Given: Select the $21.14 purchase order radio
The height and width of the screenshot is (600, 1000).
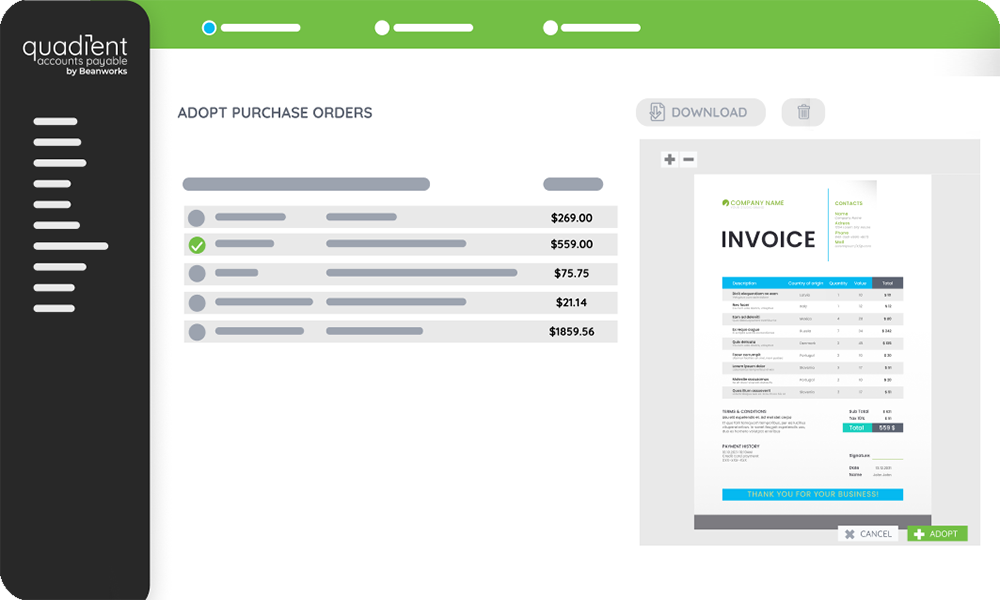Looking at the screenshot, I should pyautogui.click(x=197, y=302).
